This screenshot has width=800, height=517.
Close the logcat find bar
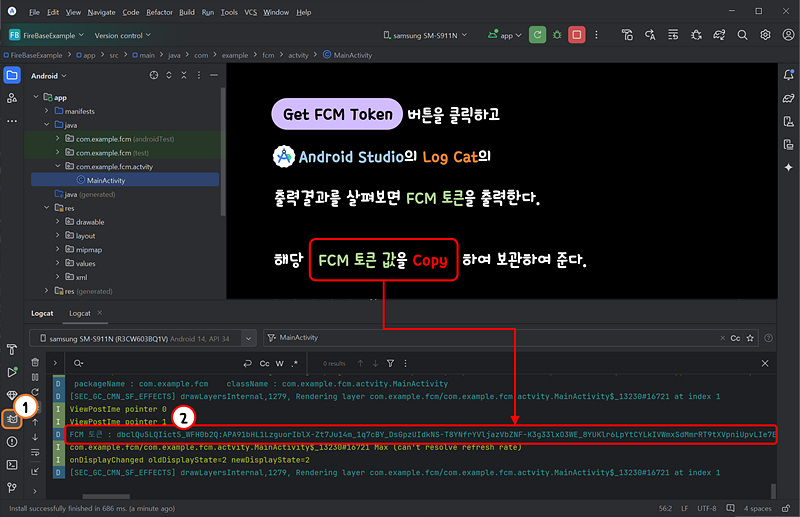coord(765,363)
